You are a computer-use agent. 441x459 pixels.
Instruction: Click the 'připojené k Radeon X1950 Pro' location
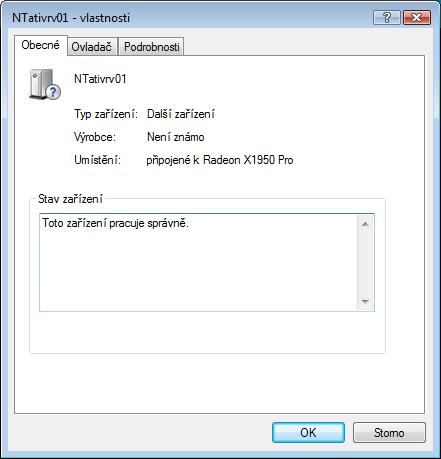click(220, 160)
